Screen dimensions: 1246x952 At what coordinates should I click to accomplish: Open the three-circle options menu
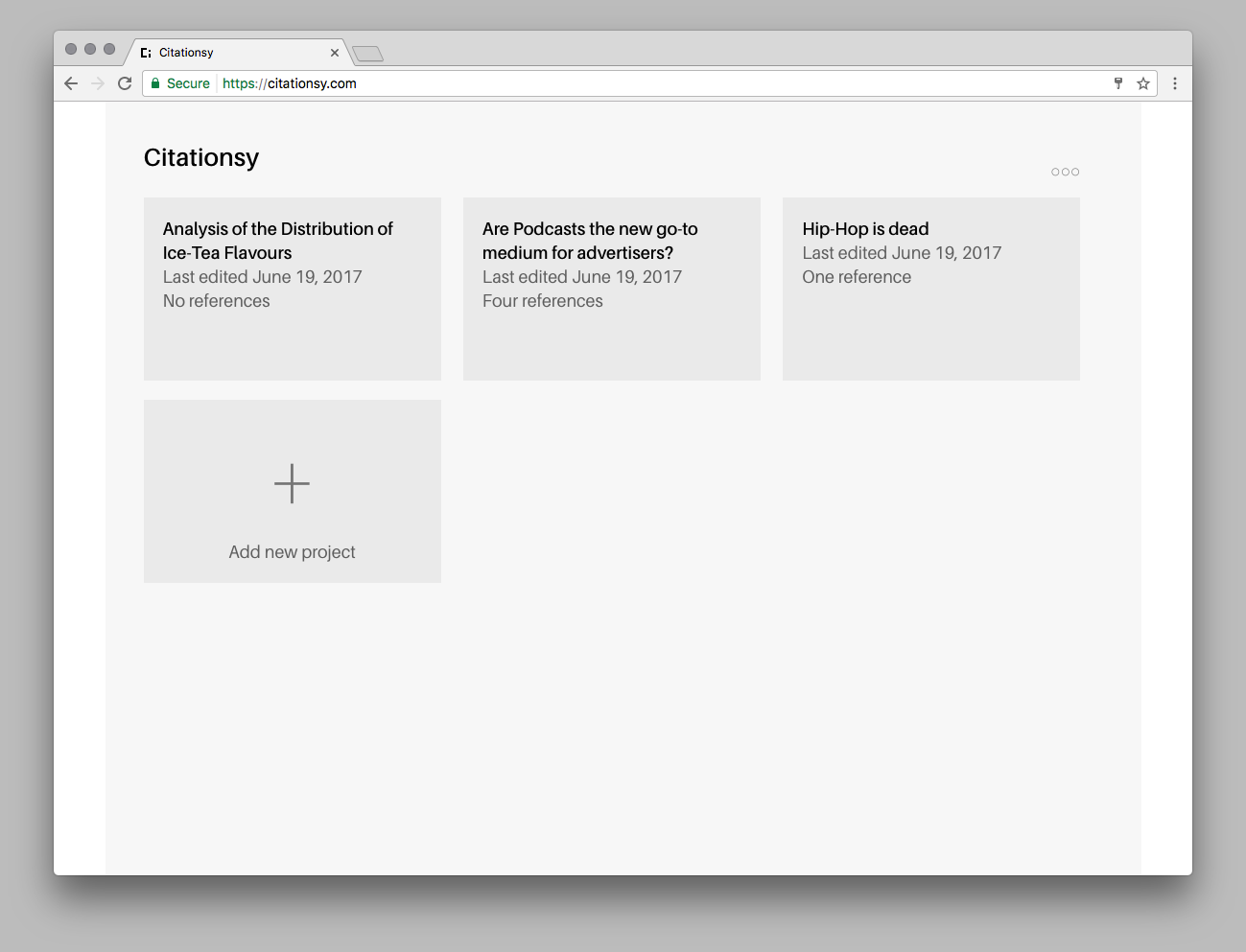(1065, 172)
